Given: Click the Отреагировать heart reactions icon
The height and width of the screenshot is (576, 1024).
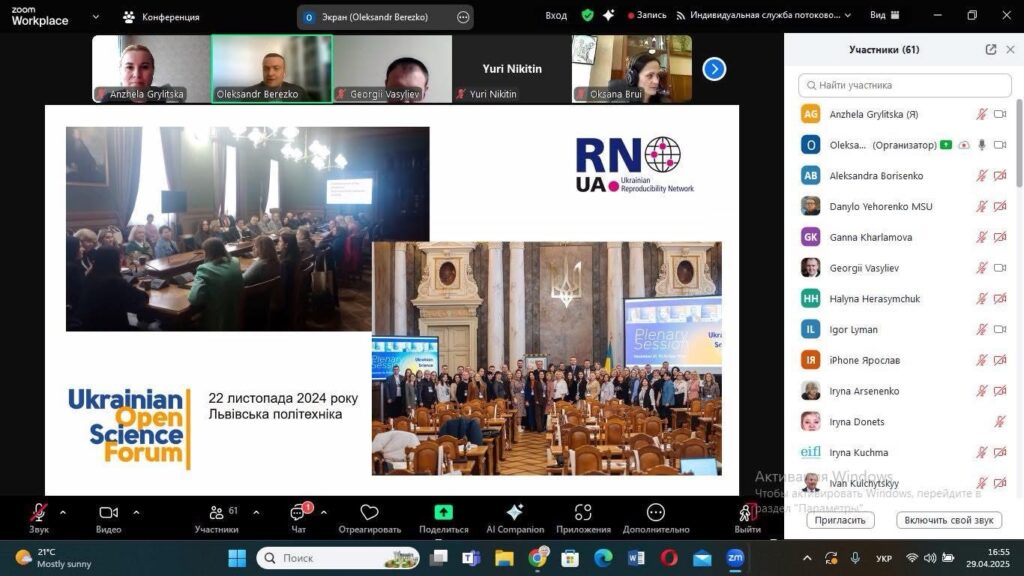Looking at the screenshot, I should [x=369, y=513].
